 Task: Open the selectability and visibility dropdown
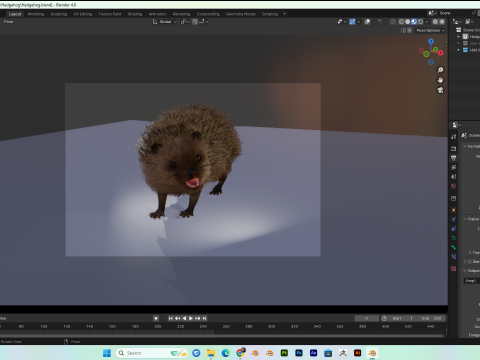pyautogui.click(x=341, y=22)
